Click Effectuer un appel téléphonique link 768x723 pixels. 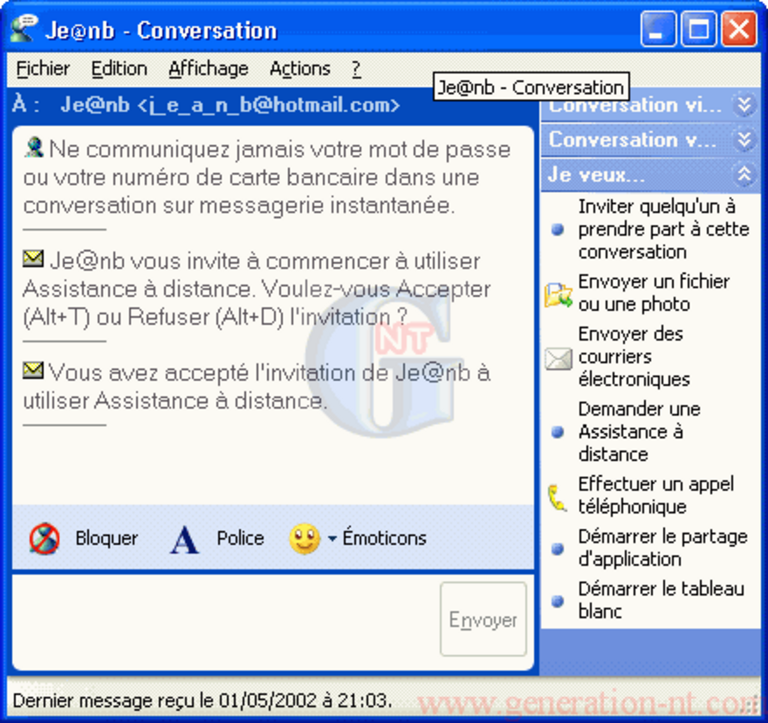[x=656, y=495]
